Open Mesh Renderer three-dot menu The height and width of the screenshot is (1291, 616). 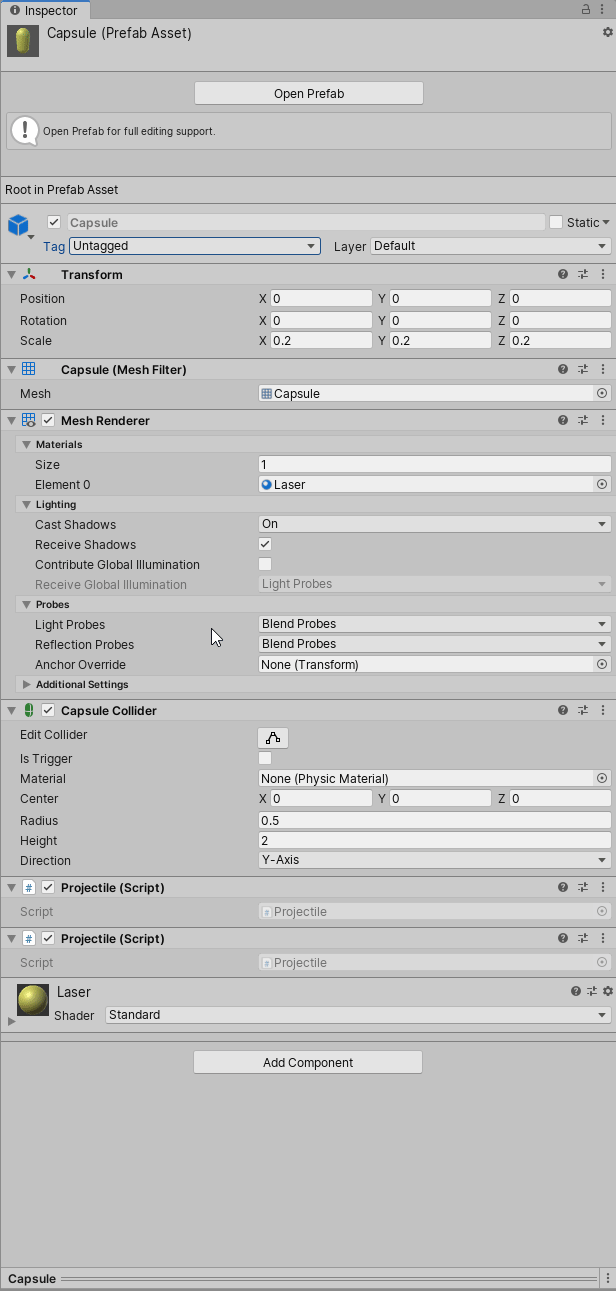[603, 420]
